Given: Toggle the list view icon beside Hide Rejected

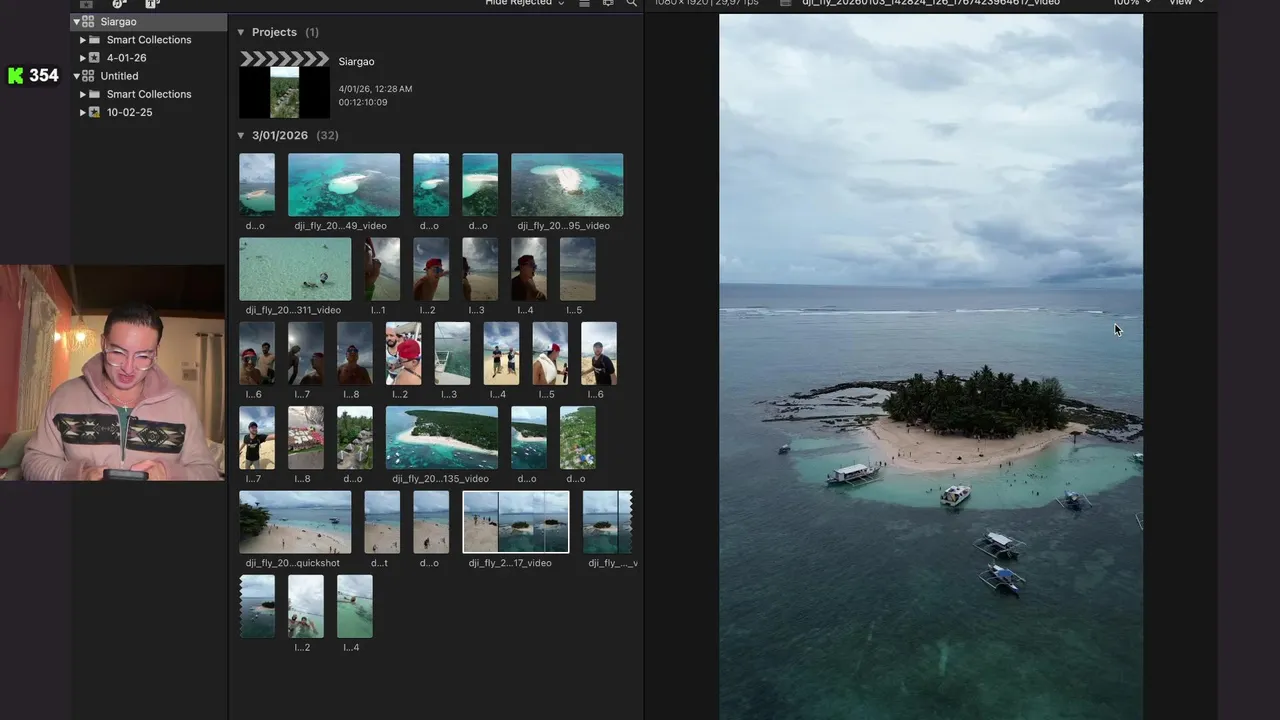Looking at the screenshot, I should [x=585, y=3].
